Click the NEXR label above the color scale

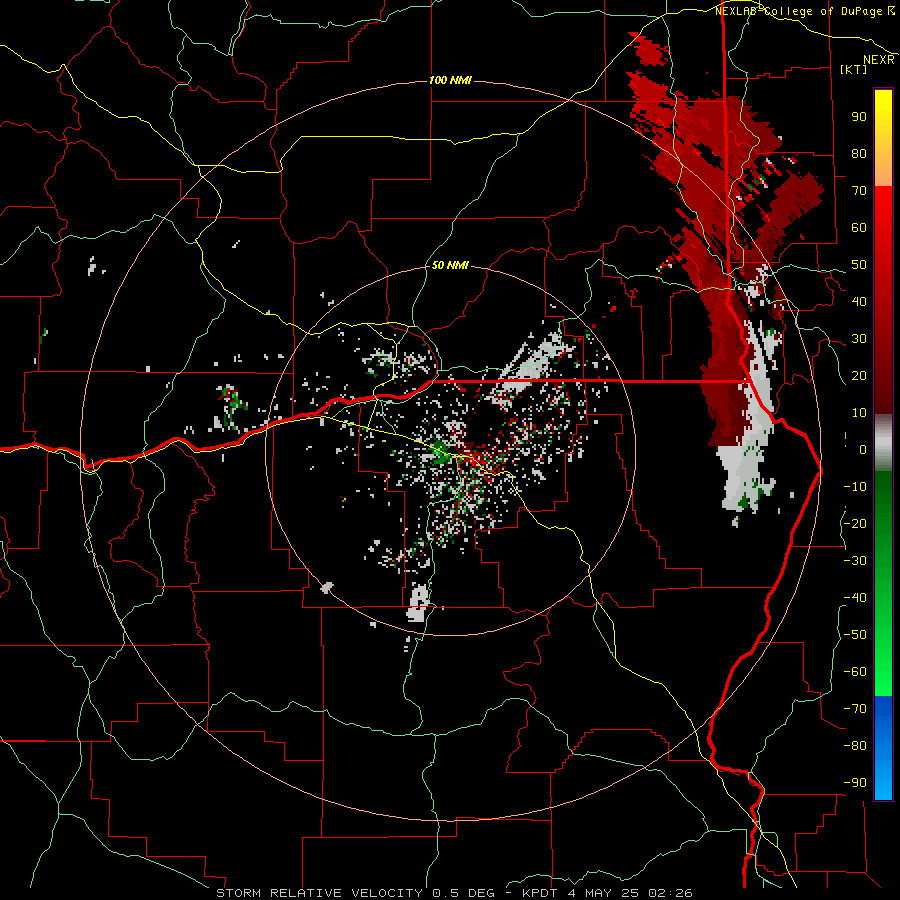click(x=879, y=60)
